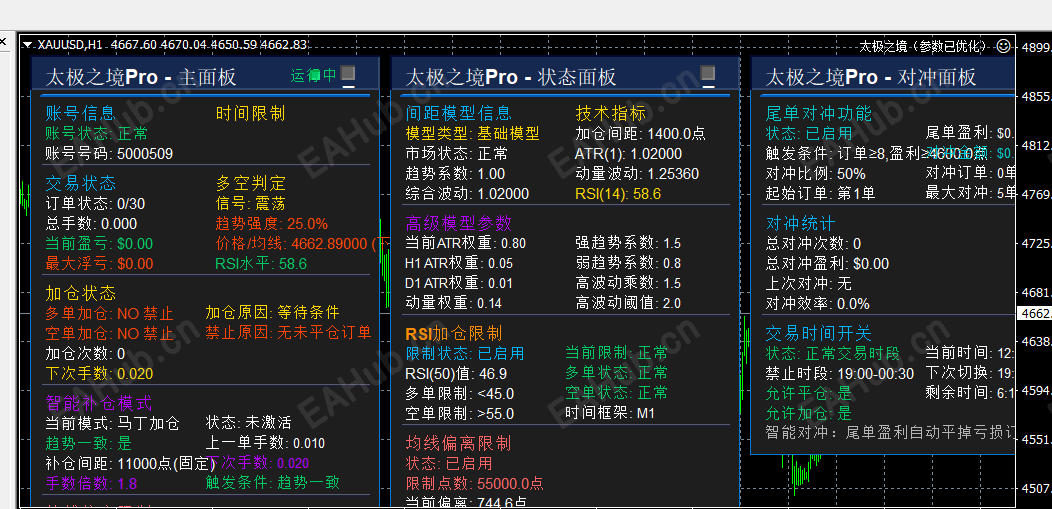Screen dimensions: 1052x509
Task: Click the XAUUSD,H1 chart symbol text
Action: [x=70, y=45]
